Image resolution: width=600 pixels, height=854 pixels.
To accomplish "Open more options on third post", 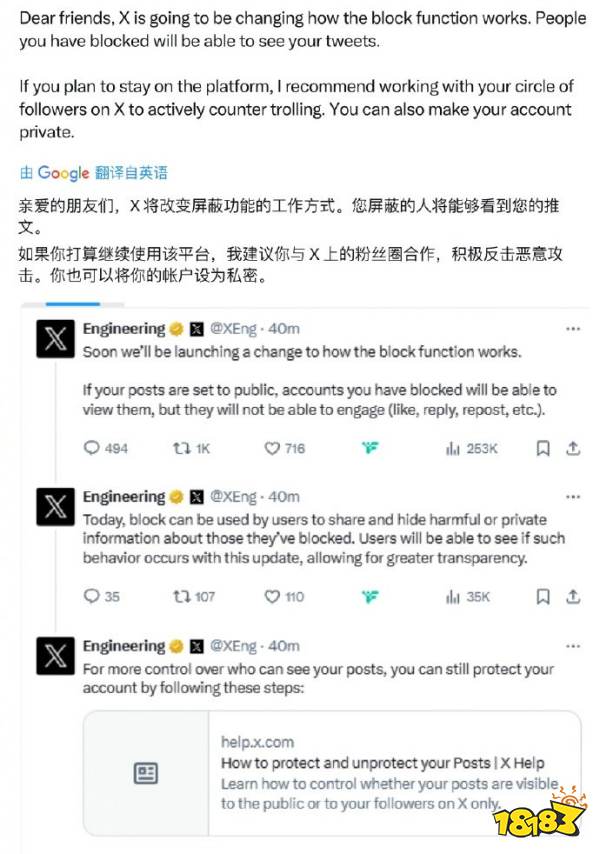I will pos(573,646).
